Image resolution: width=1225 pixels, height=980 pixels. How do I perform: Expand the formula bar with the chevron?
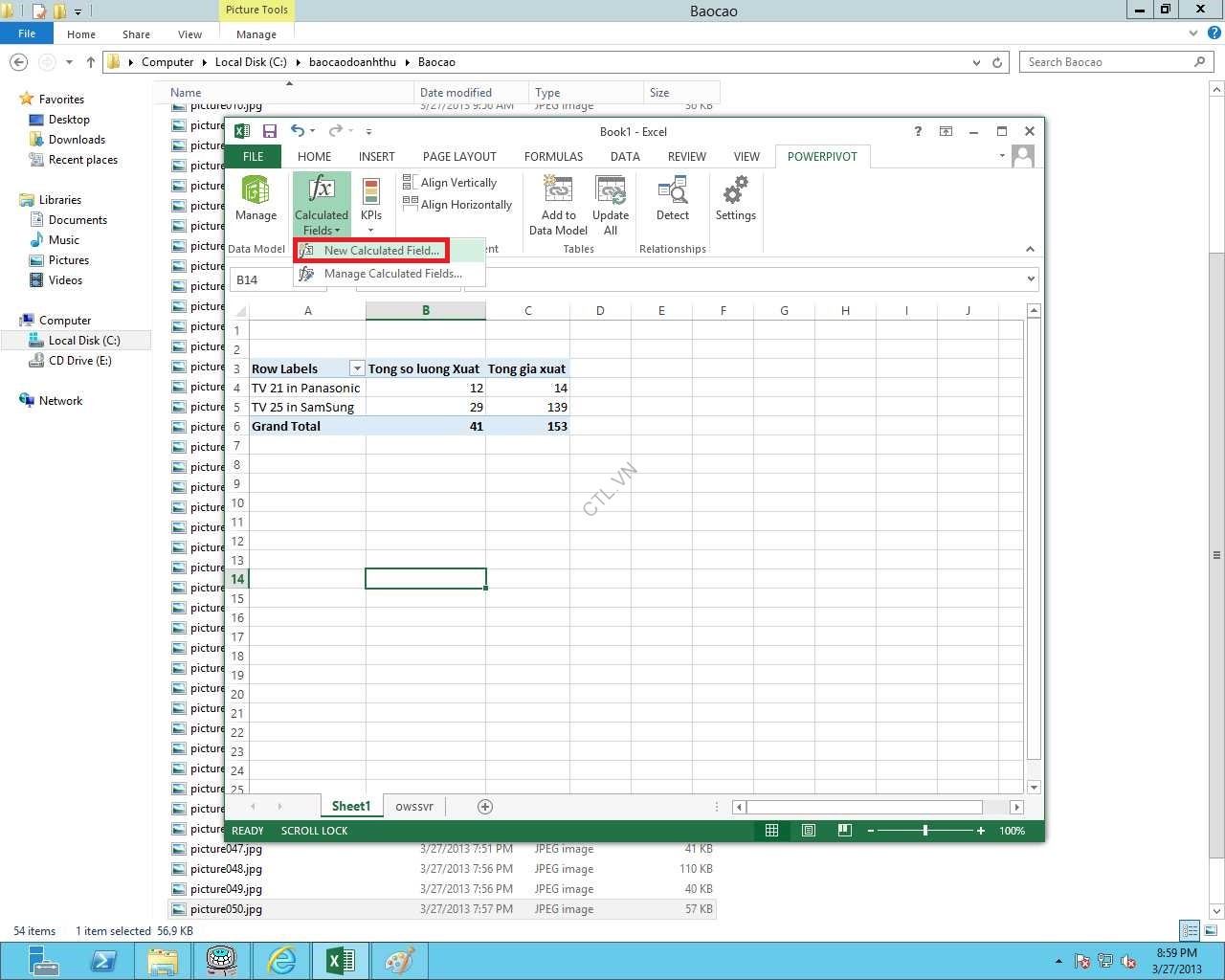point(1031,279)
